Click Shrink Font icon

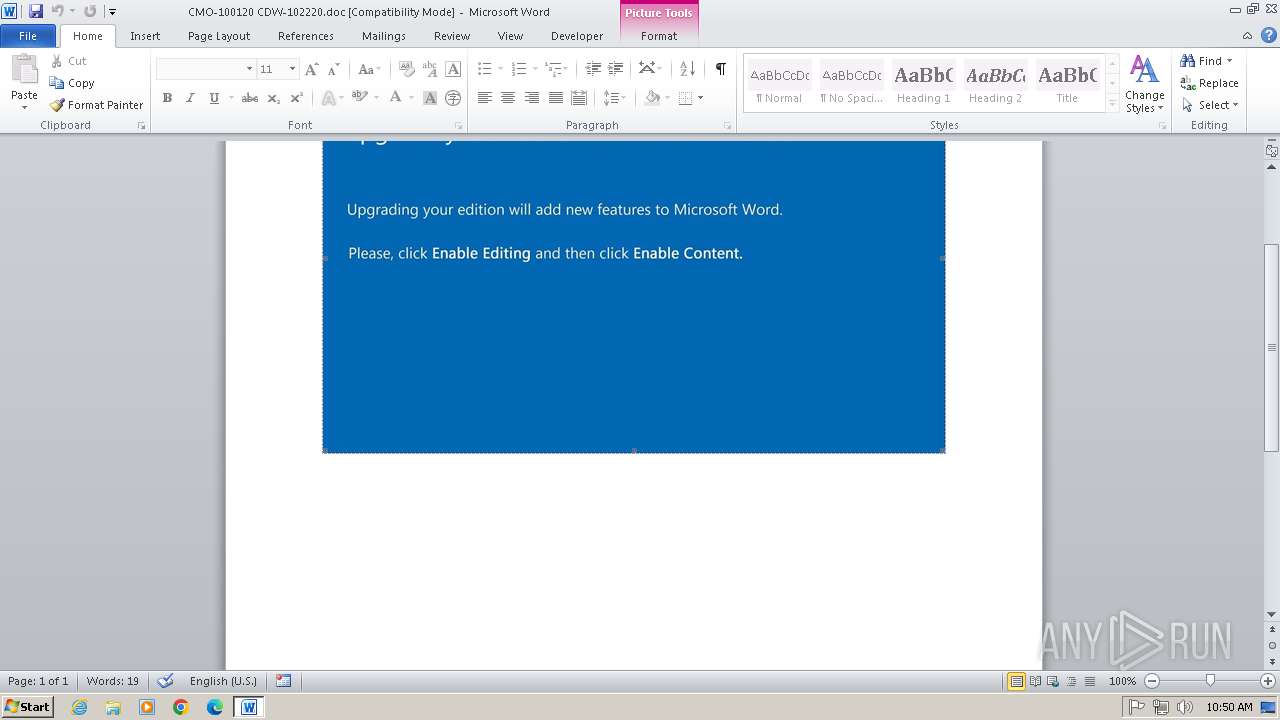point(334,69)
